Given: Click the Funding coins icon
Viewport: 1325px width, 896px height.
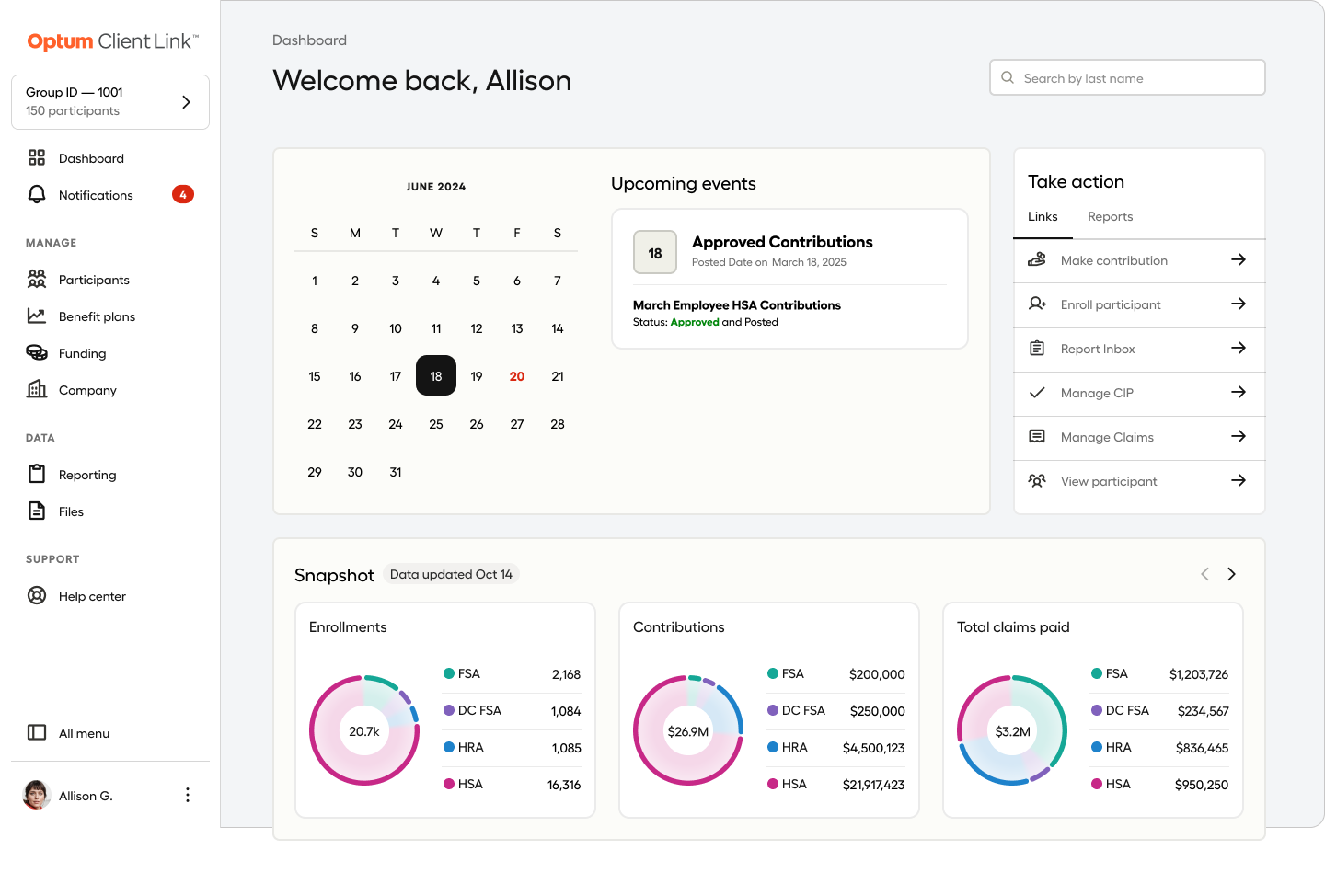Looking at the screenshot, I should (x=37, y=352).
